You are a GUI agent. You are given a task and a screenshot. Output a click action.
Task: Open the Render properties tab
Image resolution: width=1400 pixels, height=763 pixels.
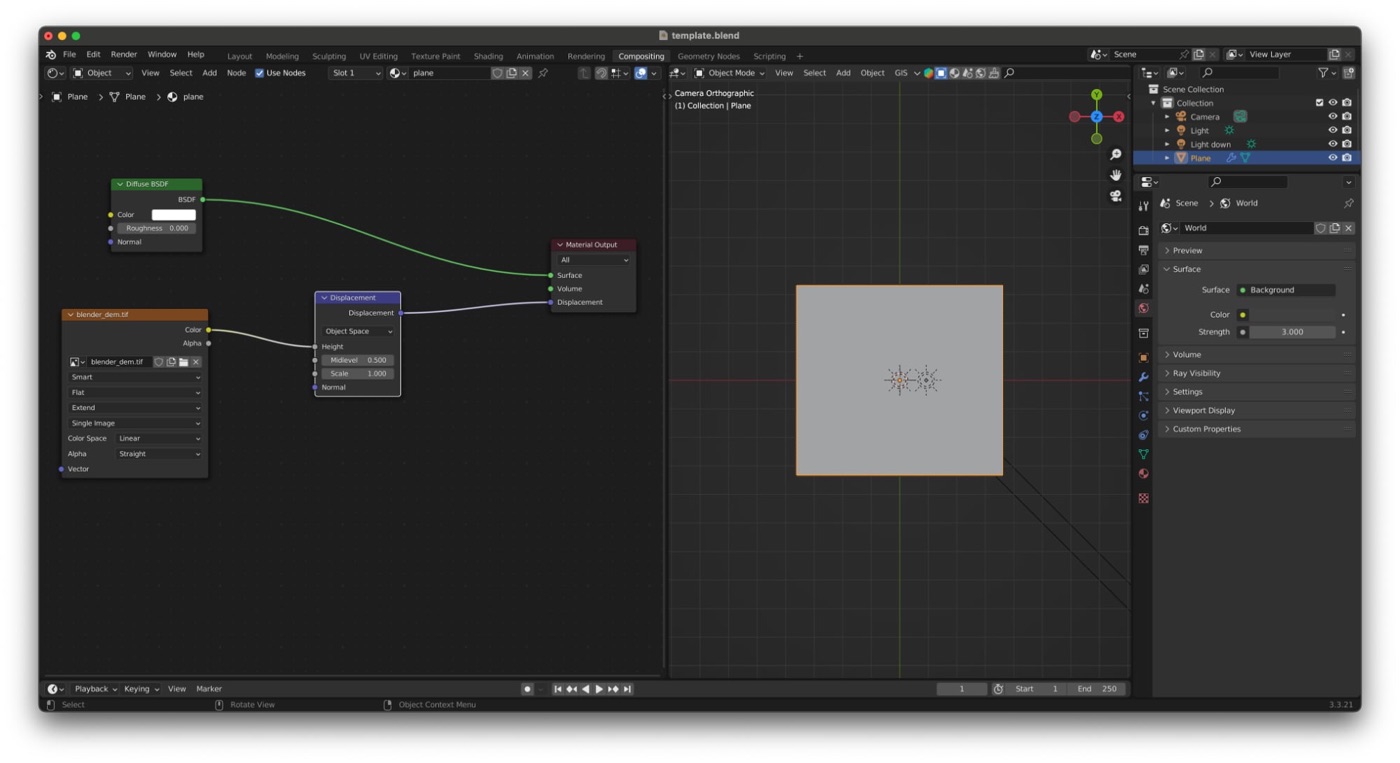1143,228
